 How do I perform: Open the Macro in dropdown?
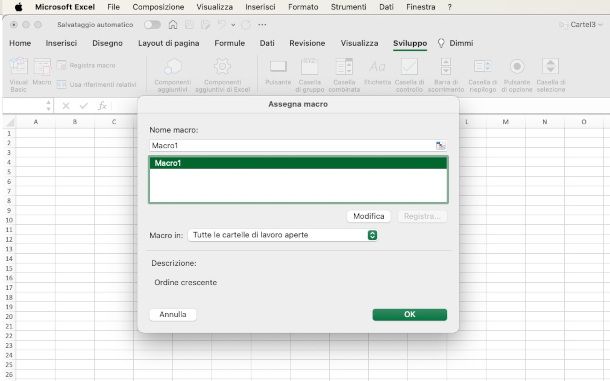[x=283, y=235]
